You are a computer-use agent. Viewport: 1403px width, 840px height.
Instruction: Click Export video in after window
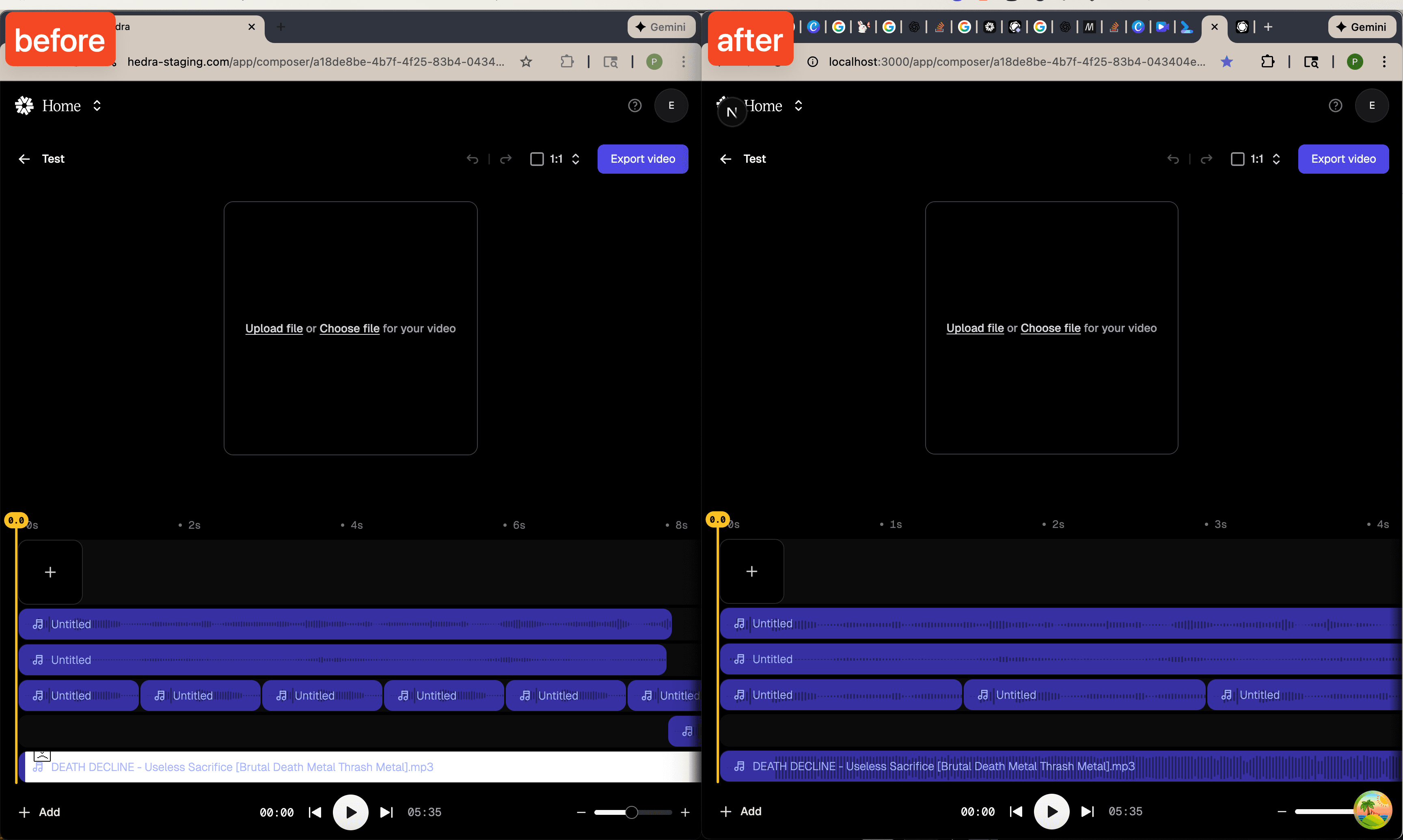coord(1343,159)
